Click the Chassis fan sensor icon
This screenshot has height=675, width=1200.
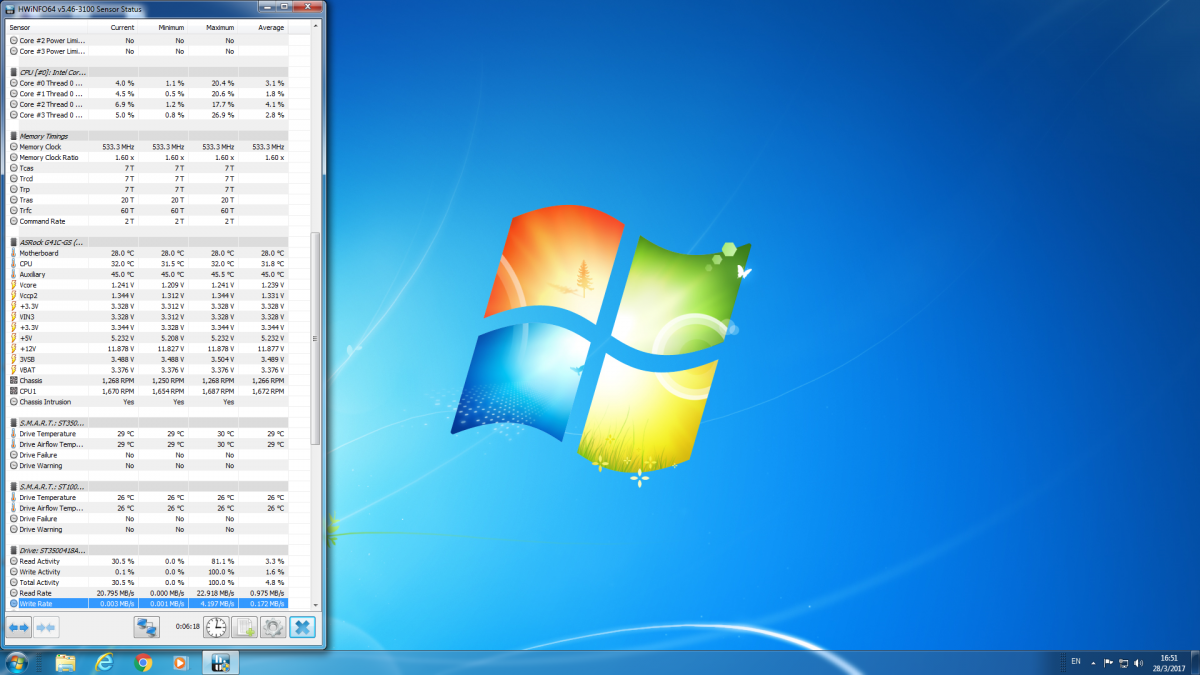(x=14, y=380)
